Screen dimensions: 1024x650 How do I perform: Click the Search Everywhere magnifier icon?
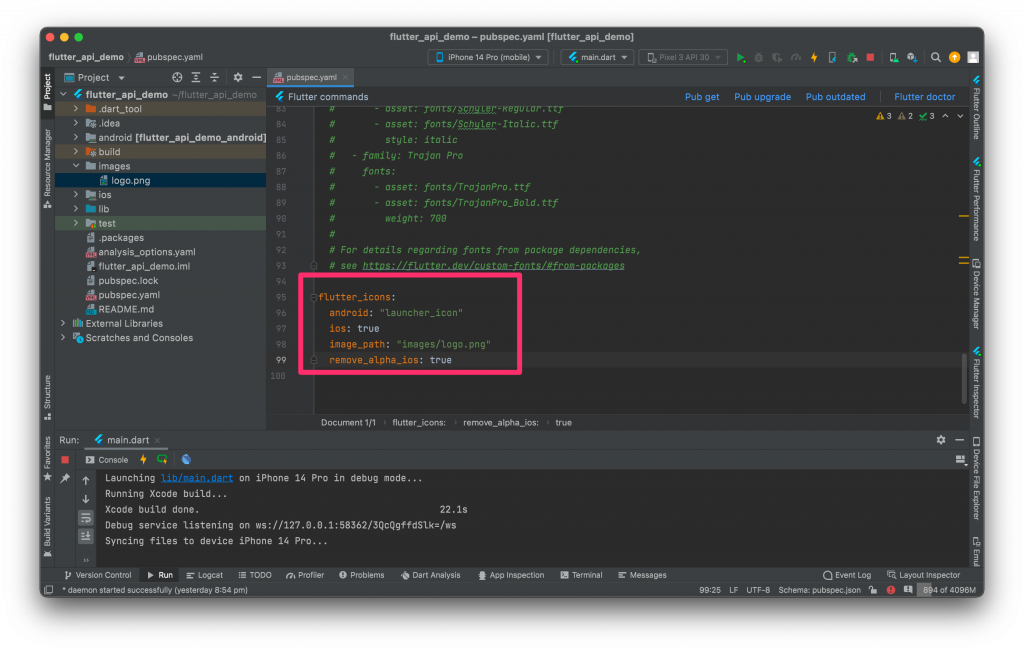pos(937,58)
